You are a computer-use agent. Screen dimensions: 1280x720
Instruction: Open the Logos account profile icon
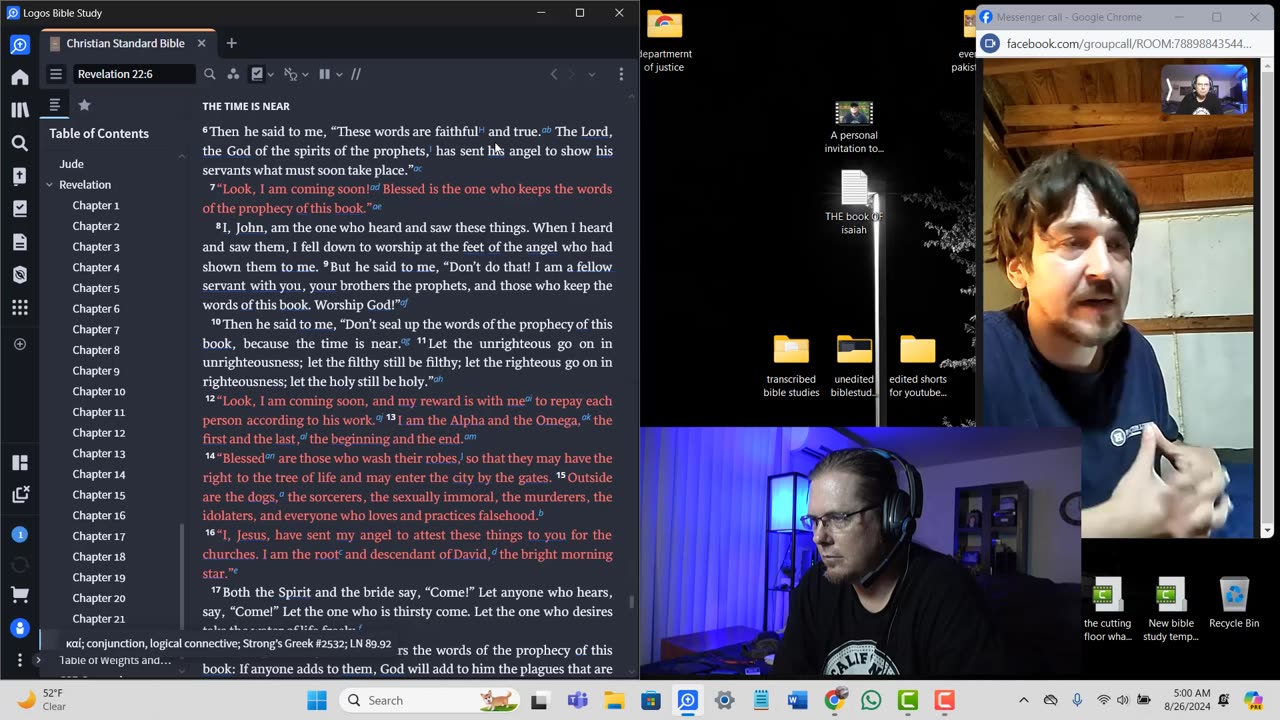20,628
